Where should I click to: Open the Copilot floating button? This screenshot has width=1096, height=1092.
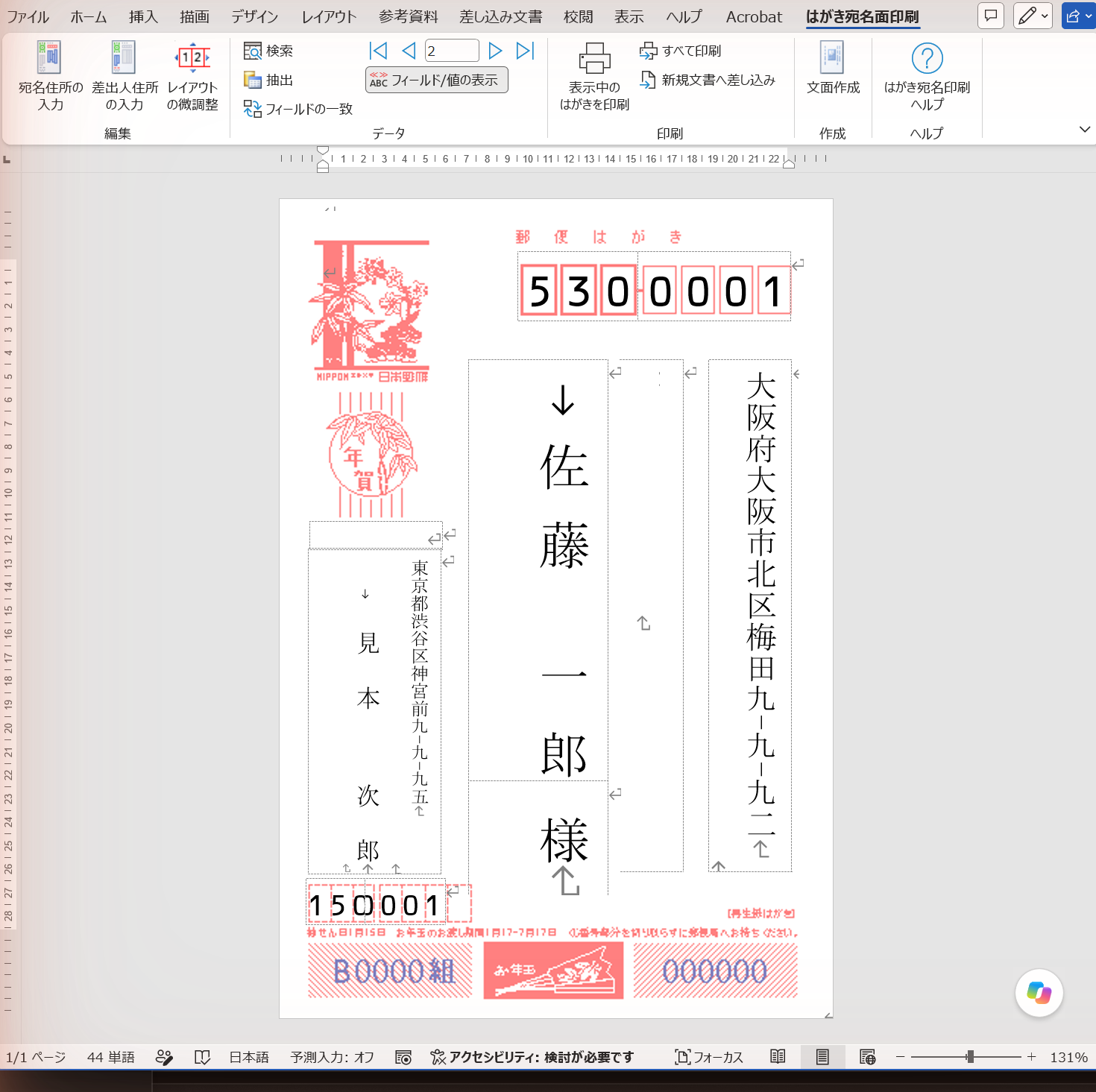point(1039,993)
